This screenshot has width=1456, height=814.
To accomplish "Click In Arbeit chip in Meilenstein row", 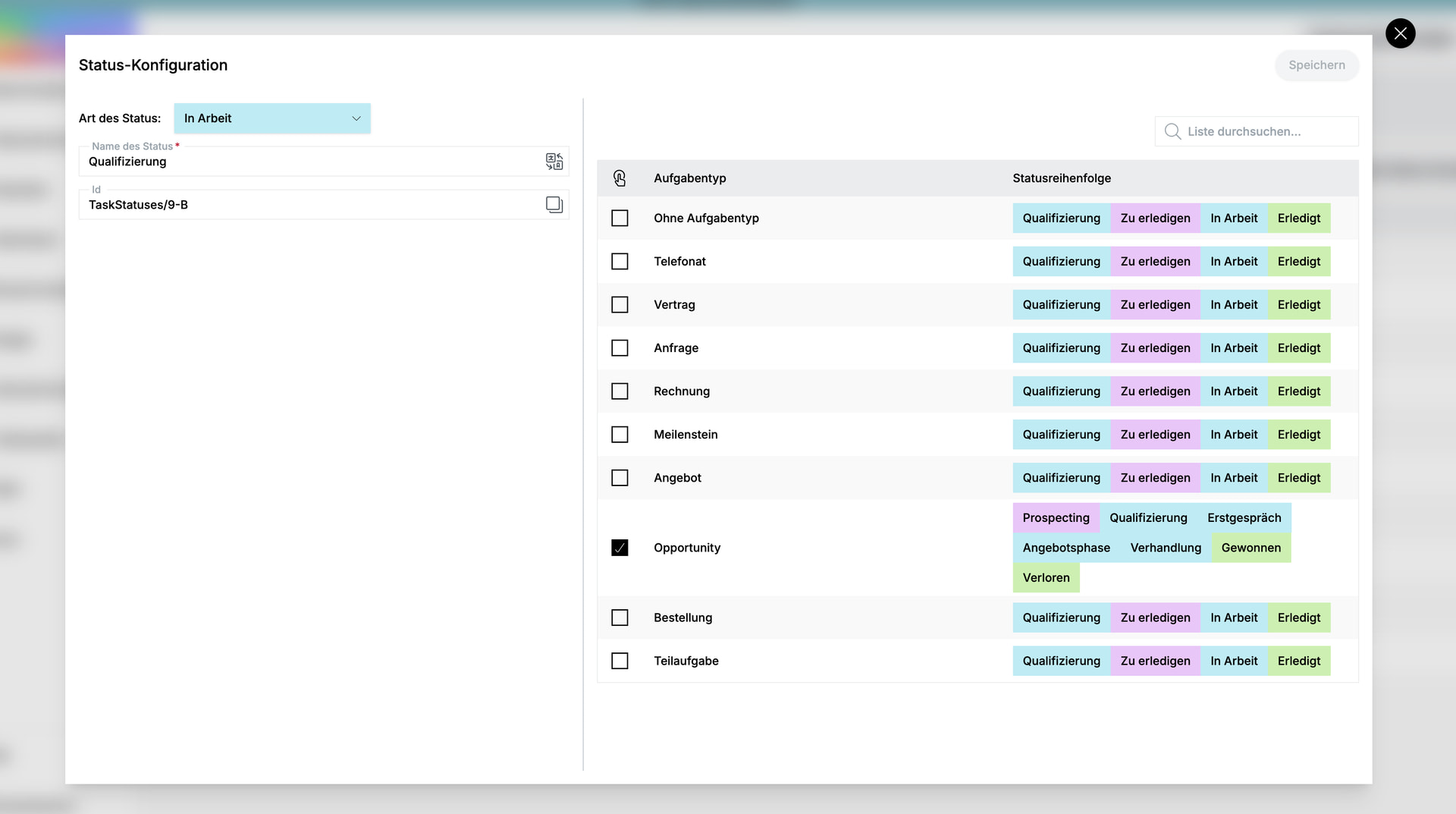I will (x=1234, y=435).
